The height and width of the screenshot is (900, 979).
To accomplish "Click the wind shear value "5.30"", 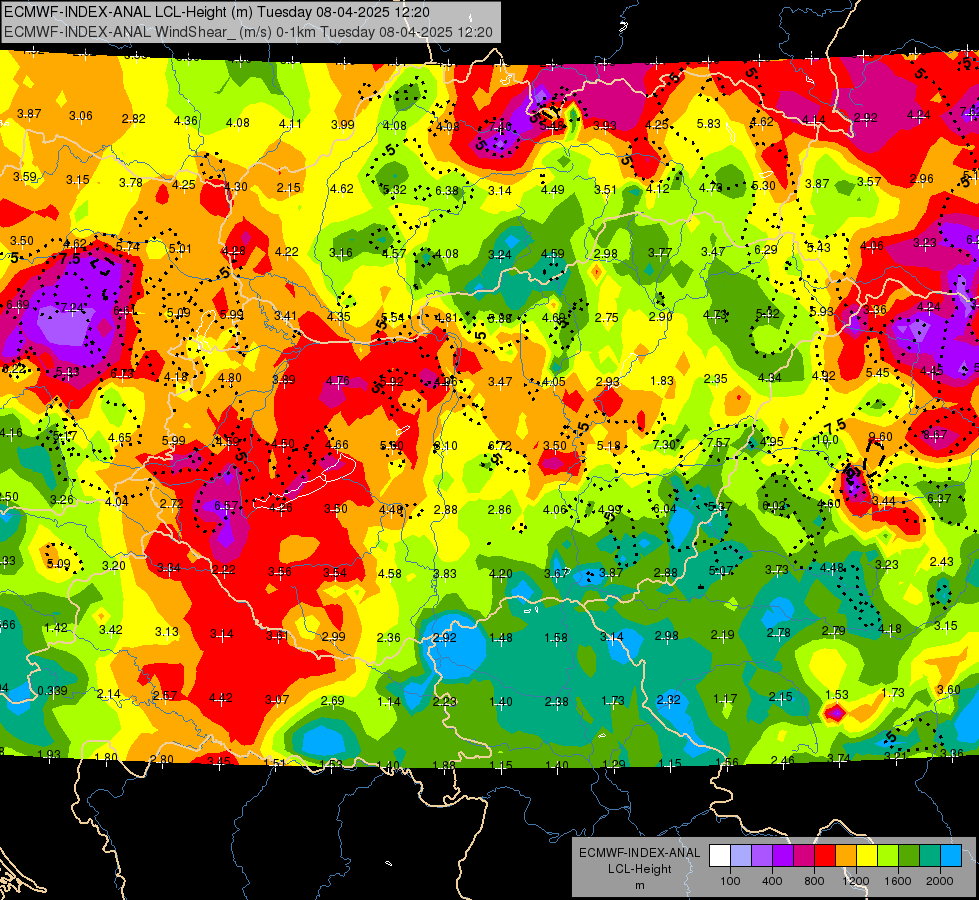I will pyautogui.click(x=764, y=185).
